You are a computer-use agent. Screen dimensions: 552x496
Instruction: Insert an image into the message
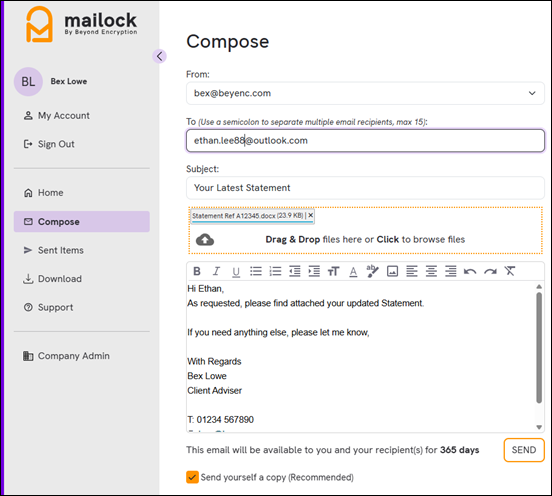point(393,271)
